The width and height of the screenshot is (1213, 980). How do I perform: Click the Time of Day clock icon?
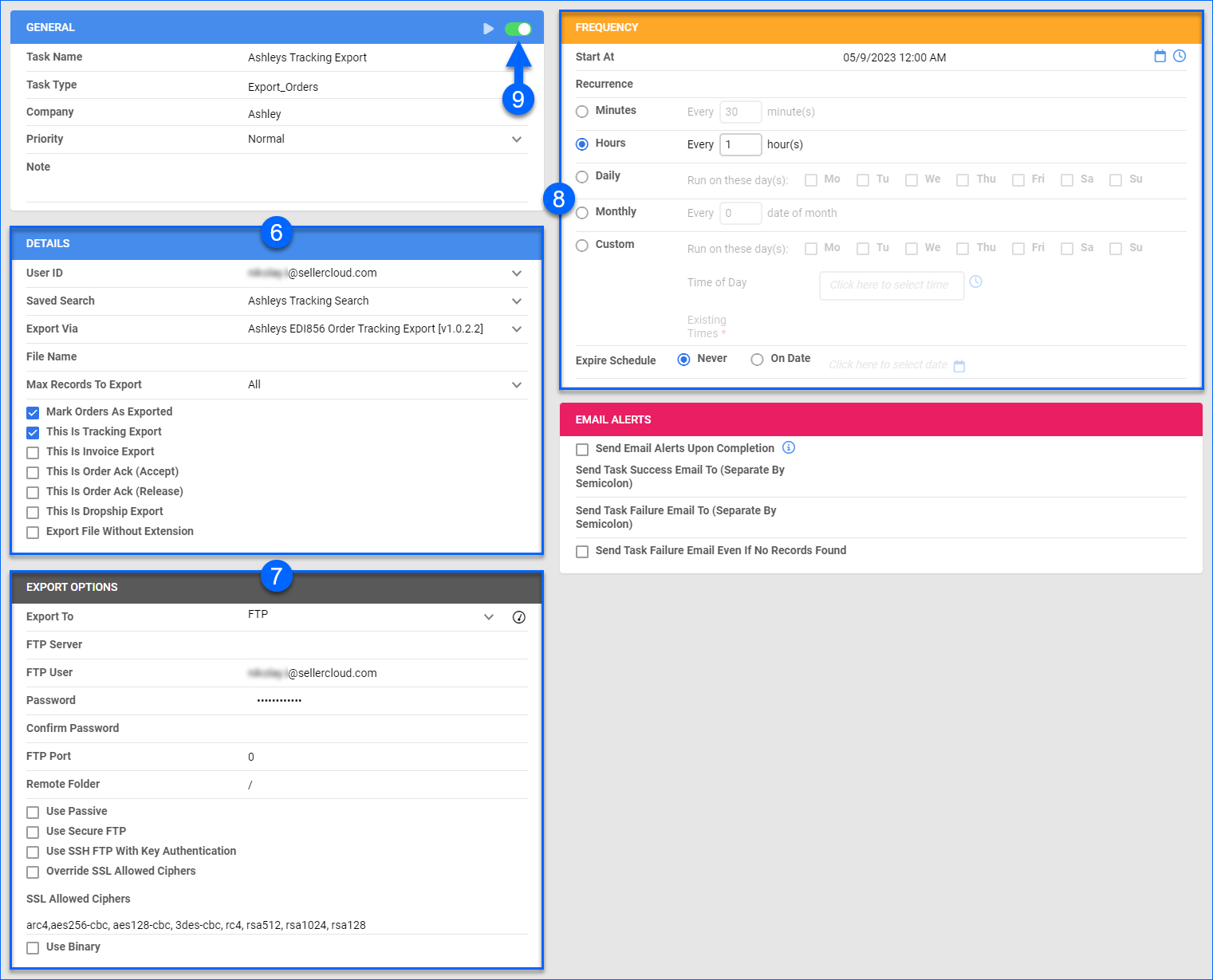pos(975,281)
